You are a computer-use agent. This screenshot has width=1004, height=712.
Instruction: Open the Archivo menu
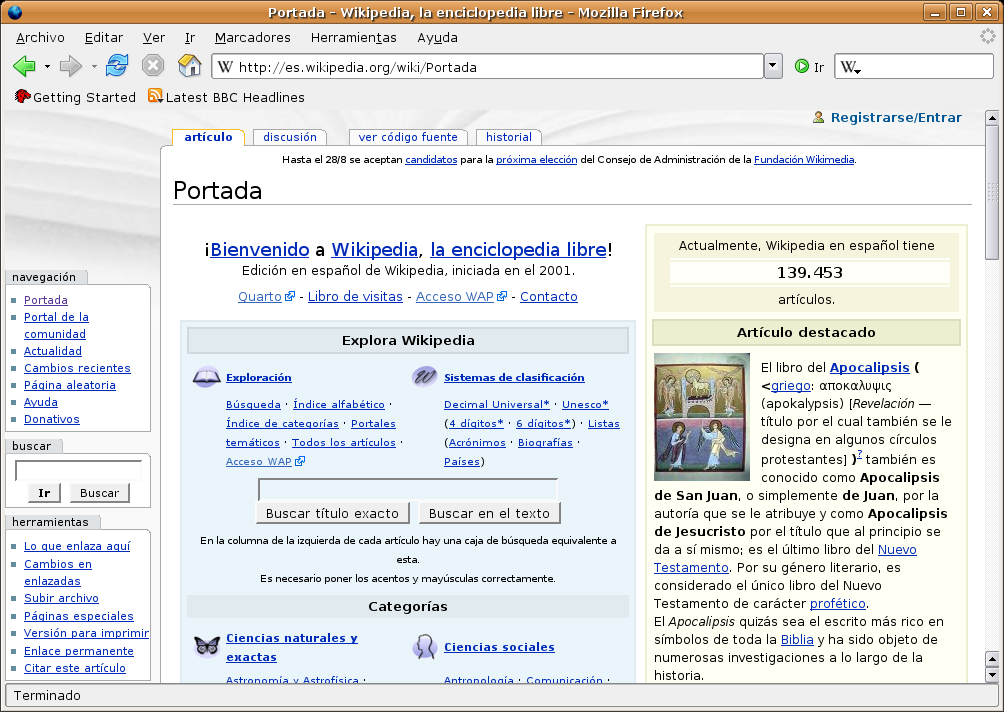click(40, 37)
